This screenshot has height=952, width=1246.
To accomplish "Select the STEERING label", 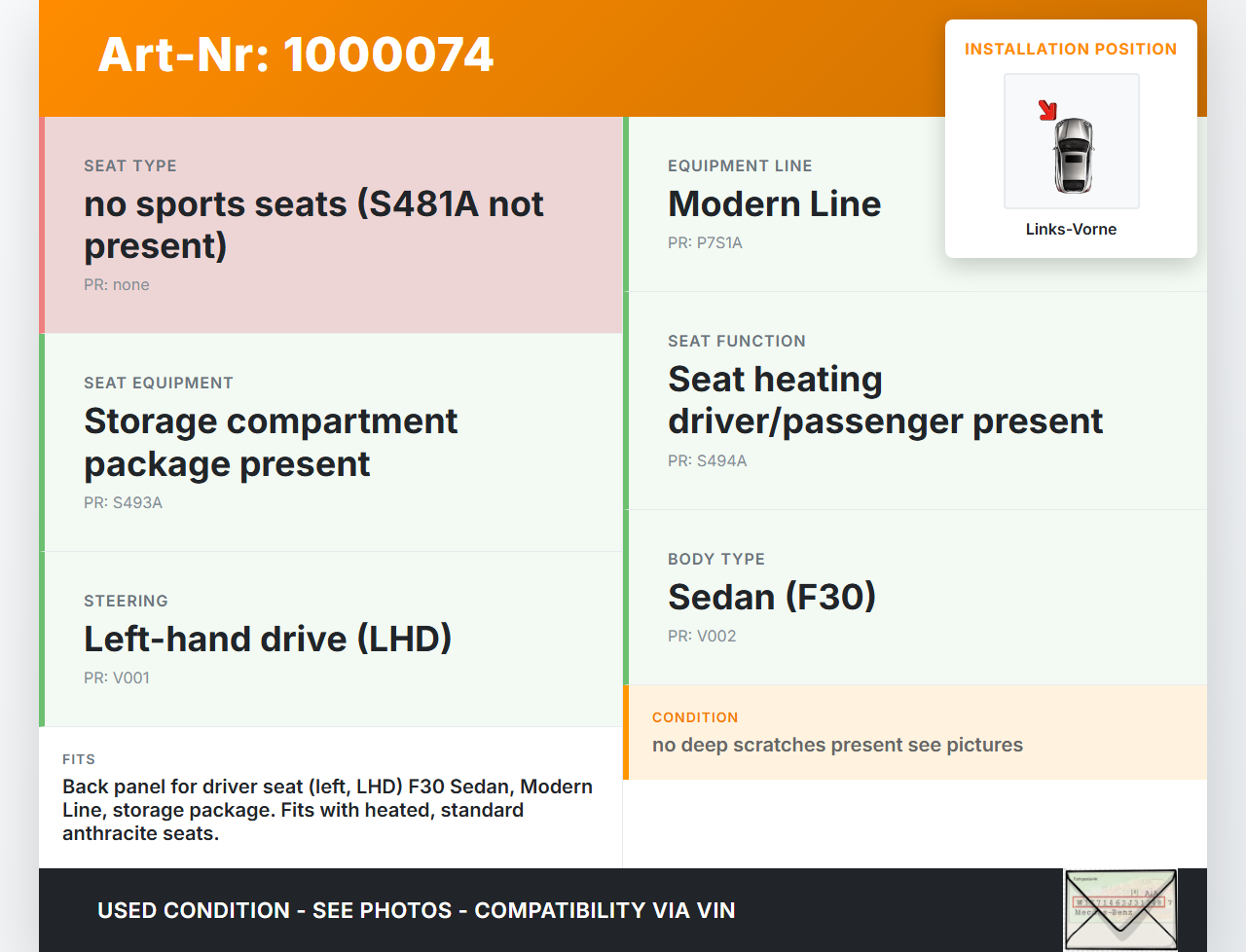I will pyautogui.click(x=126, y=601).
